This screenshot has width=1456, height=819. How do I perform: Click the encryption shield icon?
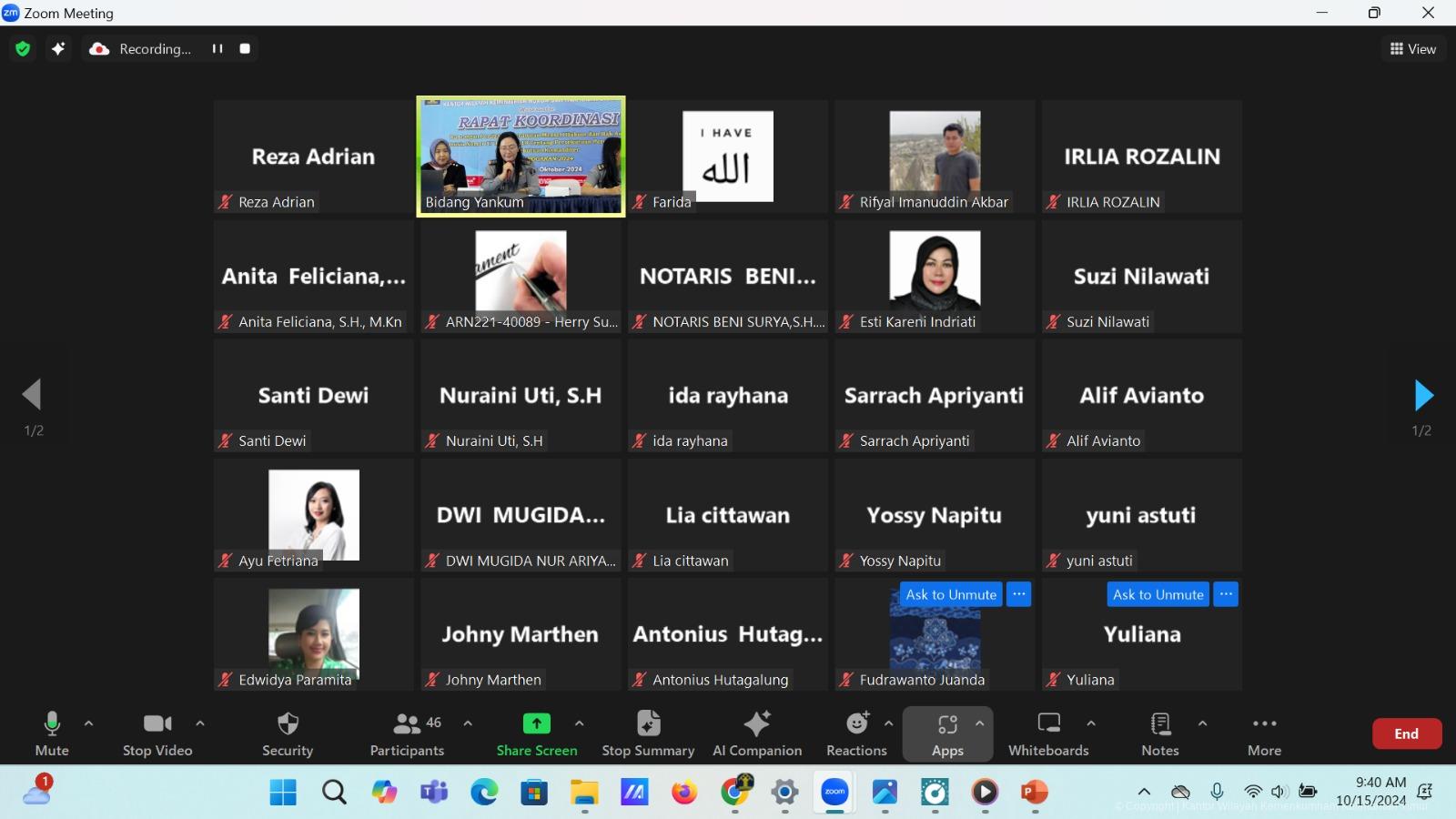pos(23,49)
